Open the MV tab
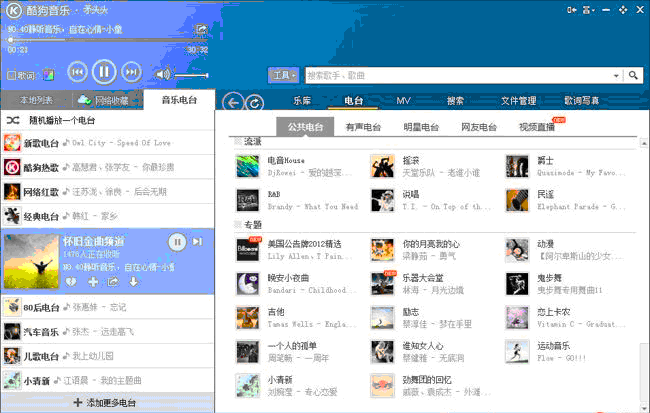The image size is (650, 413). click(x=403, y=100)
